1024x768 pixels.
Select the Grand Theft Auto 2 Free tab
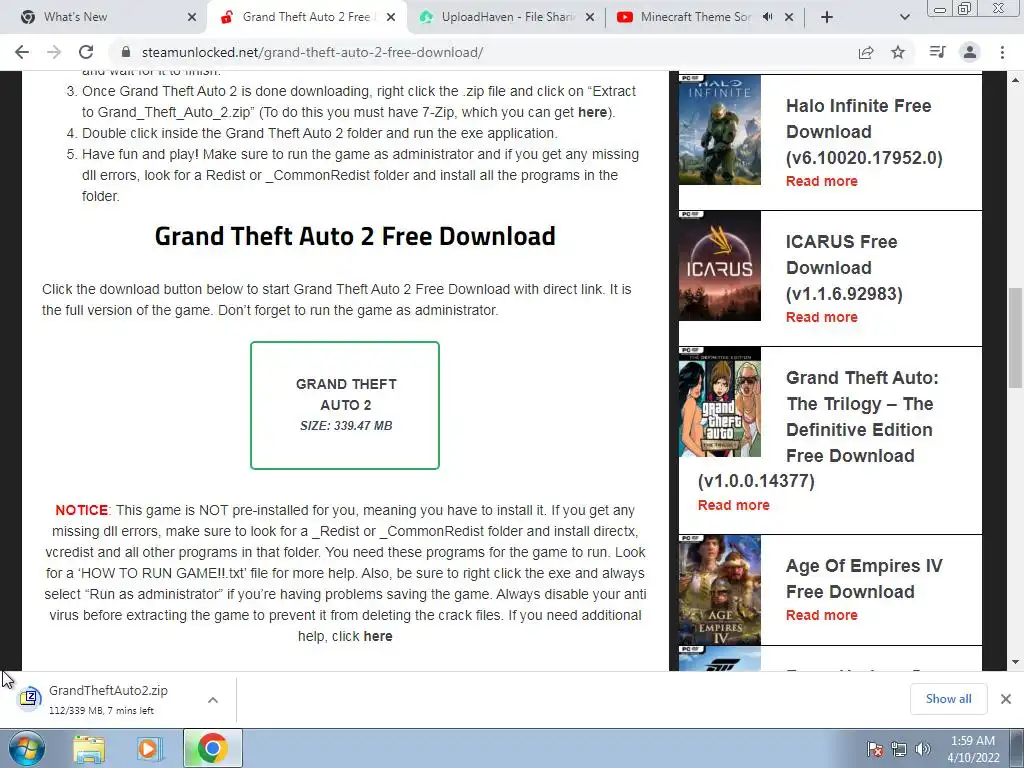coord(306,17)
